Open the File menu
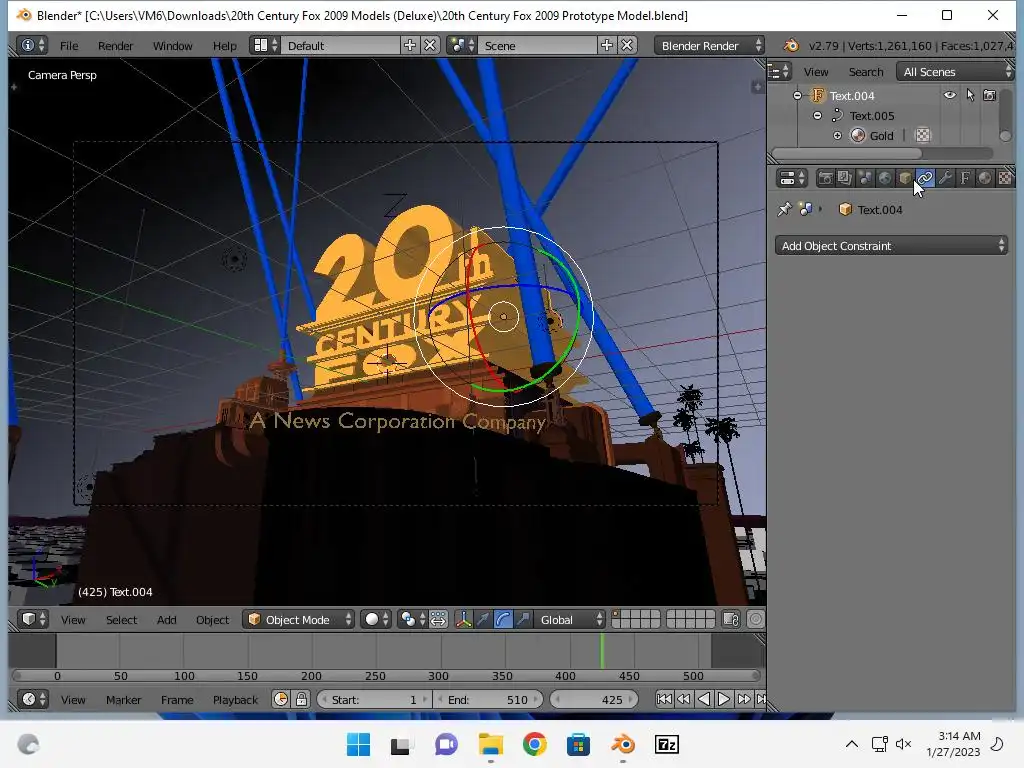Image resolution: width=1024 pixels, height=768 pixels. point(69,46)
